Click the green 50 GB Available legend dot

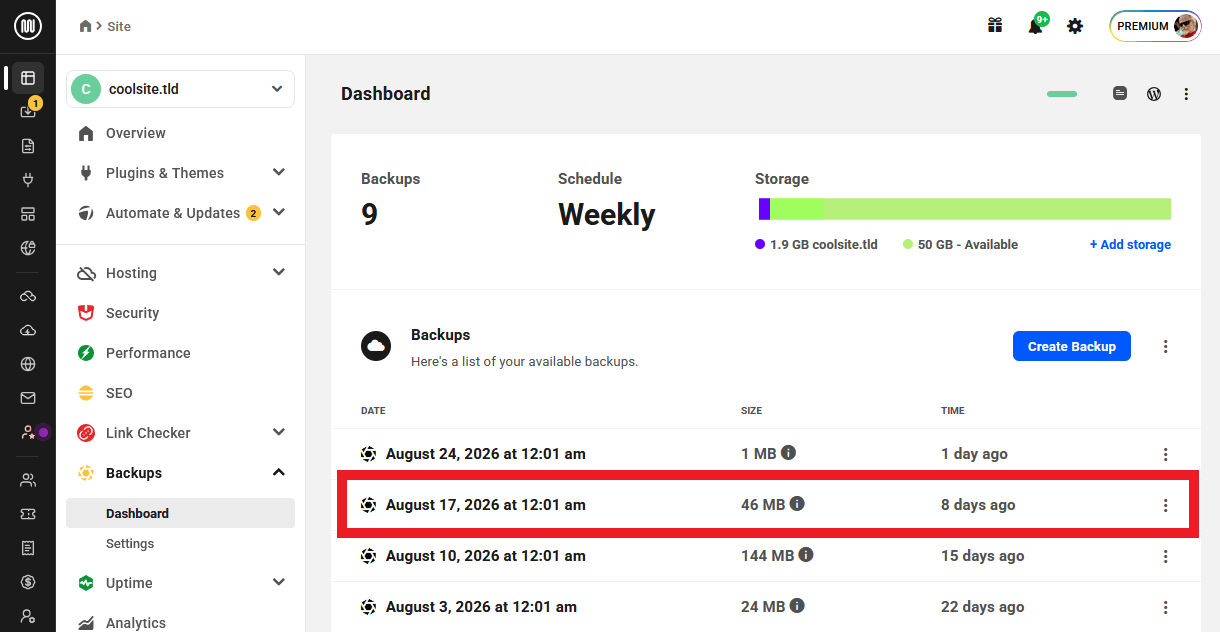(x=908, y=244)
